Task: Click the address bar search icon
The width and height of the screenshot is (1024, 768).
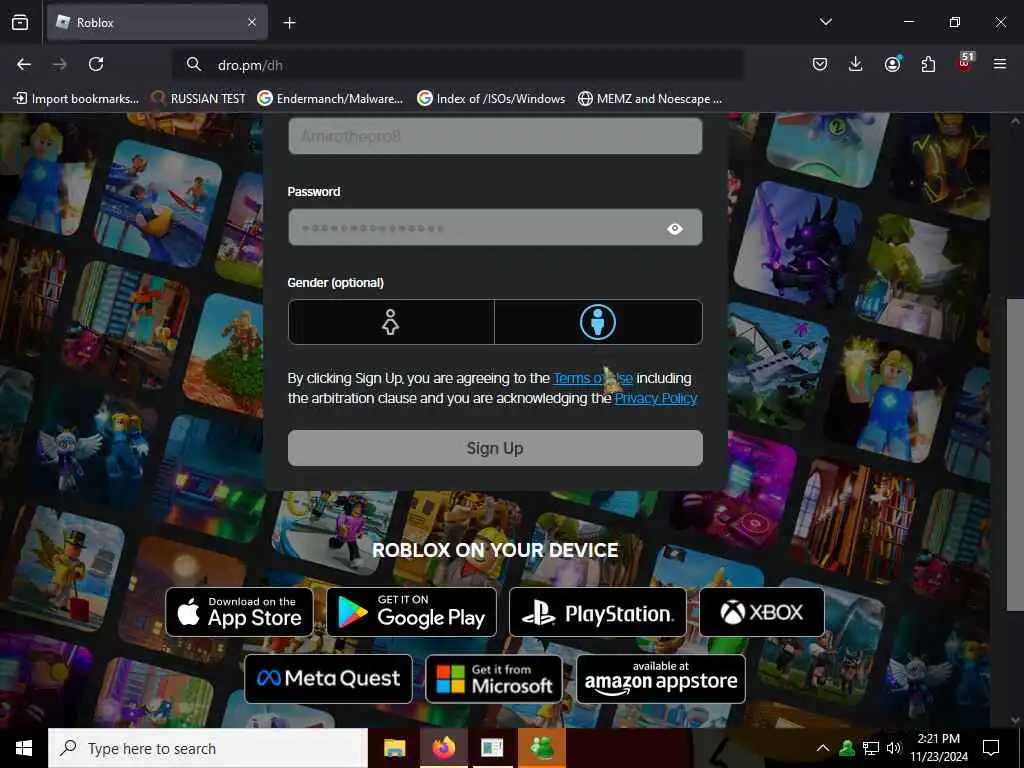Action: [x=193, y=64]
